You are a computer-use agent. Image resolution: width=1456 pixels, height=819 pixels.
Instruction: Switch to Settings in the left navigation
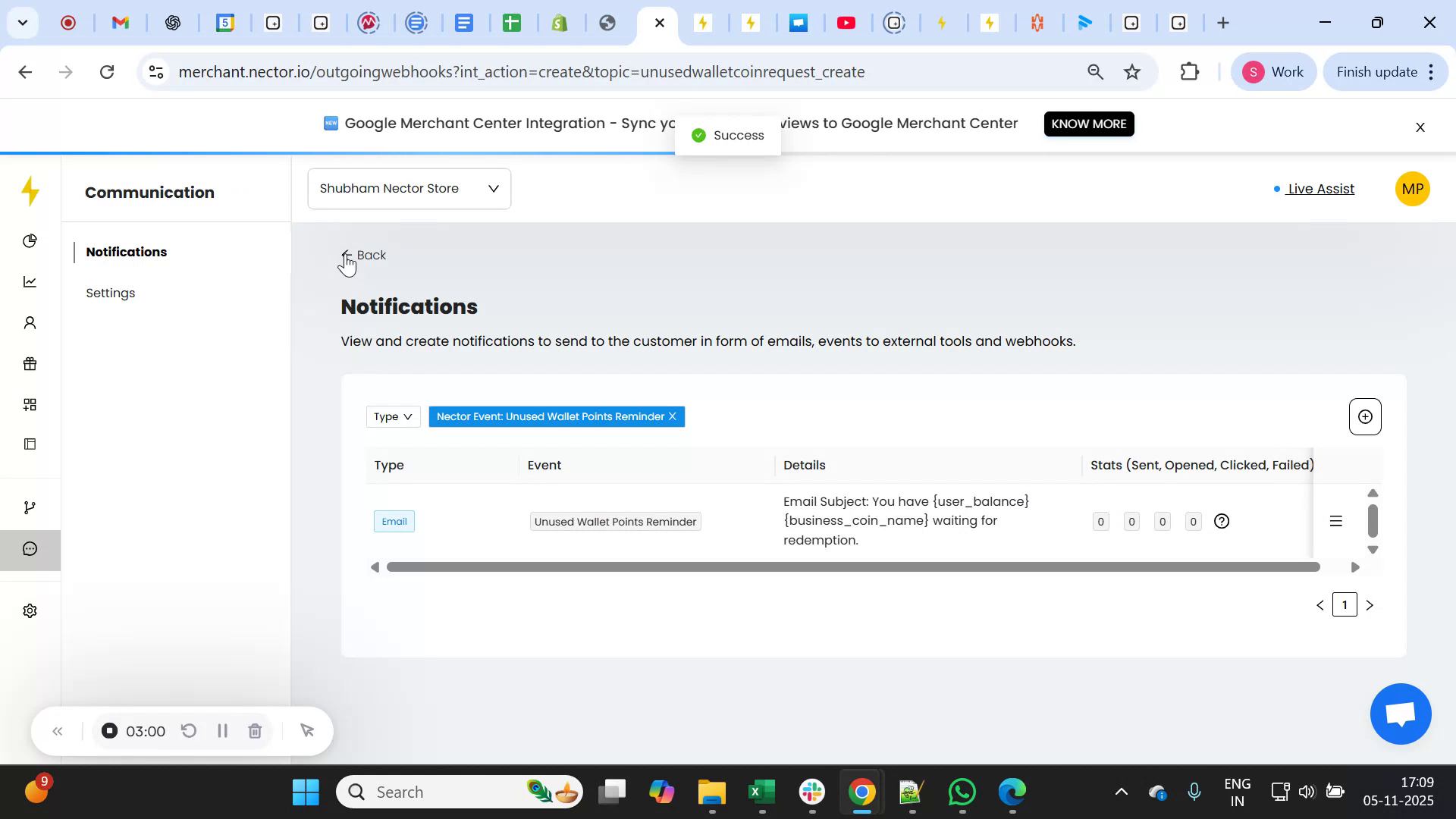[111, 293]
